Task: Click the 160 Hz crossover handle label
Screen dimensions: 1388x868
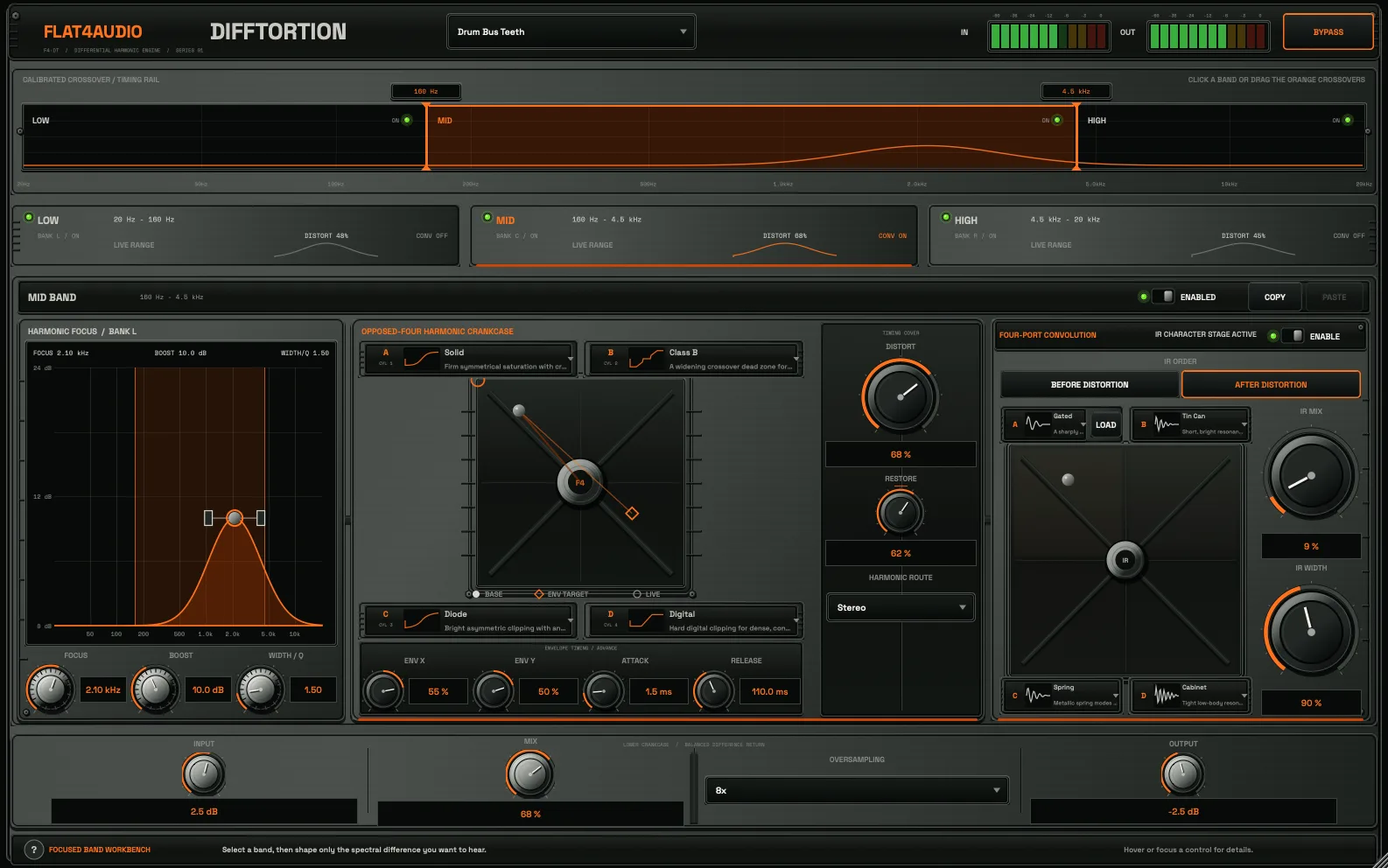Action: pos(425,91)
